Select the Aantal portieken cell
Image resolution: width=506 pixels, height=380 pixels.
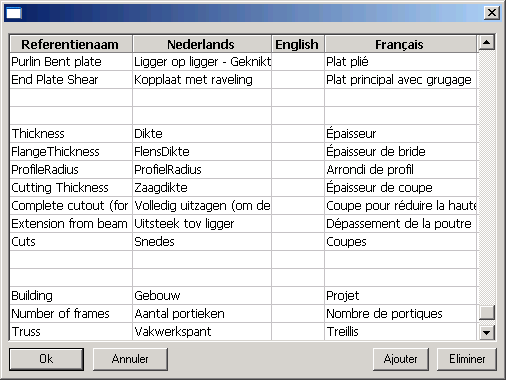click(202, 314)
